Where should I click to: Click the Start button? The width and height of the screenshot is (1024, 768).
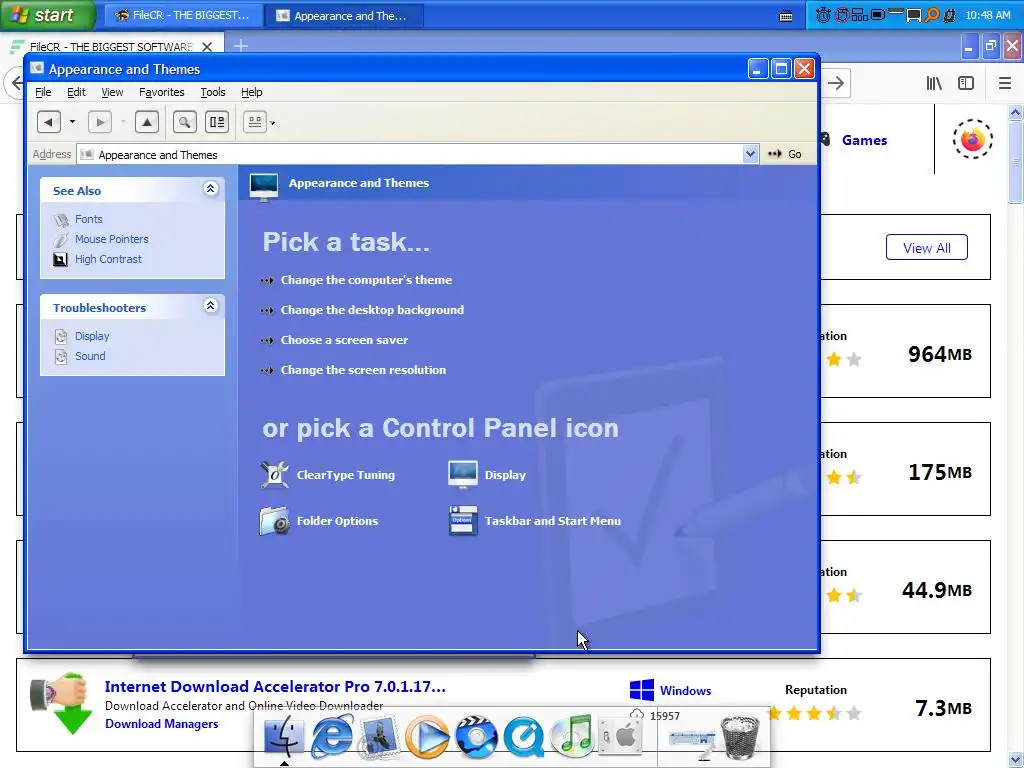pos(47,15)
